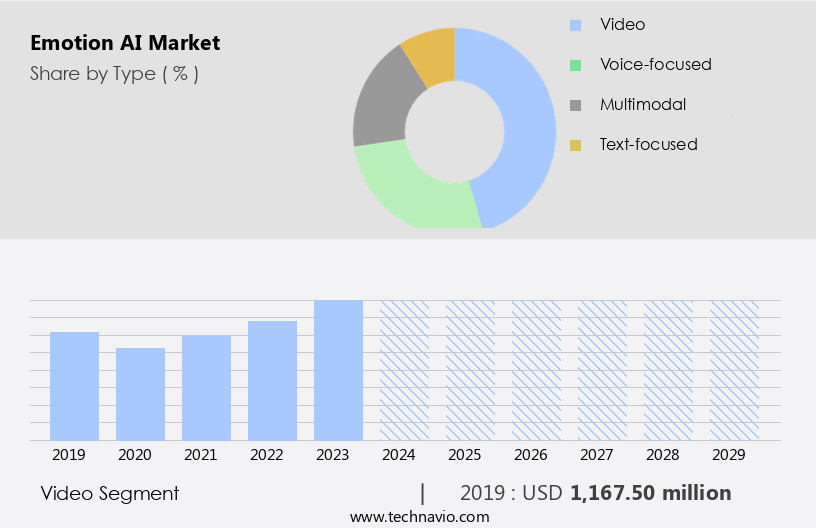Click the Emotion AI Market title
The width and height of the screenshot is (816, 528).
125,43
